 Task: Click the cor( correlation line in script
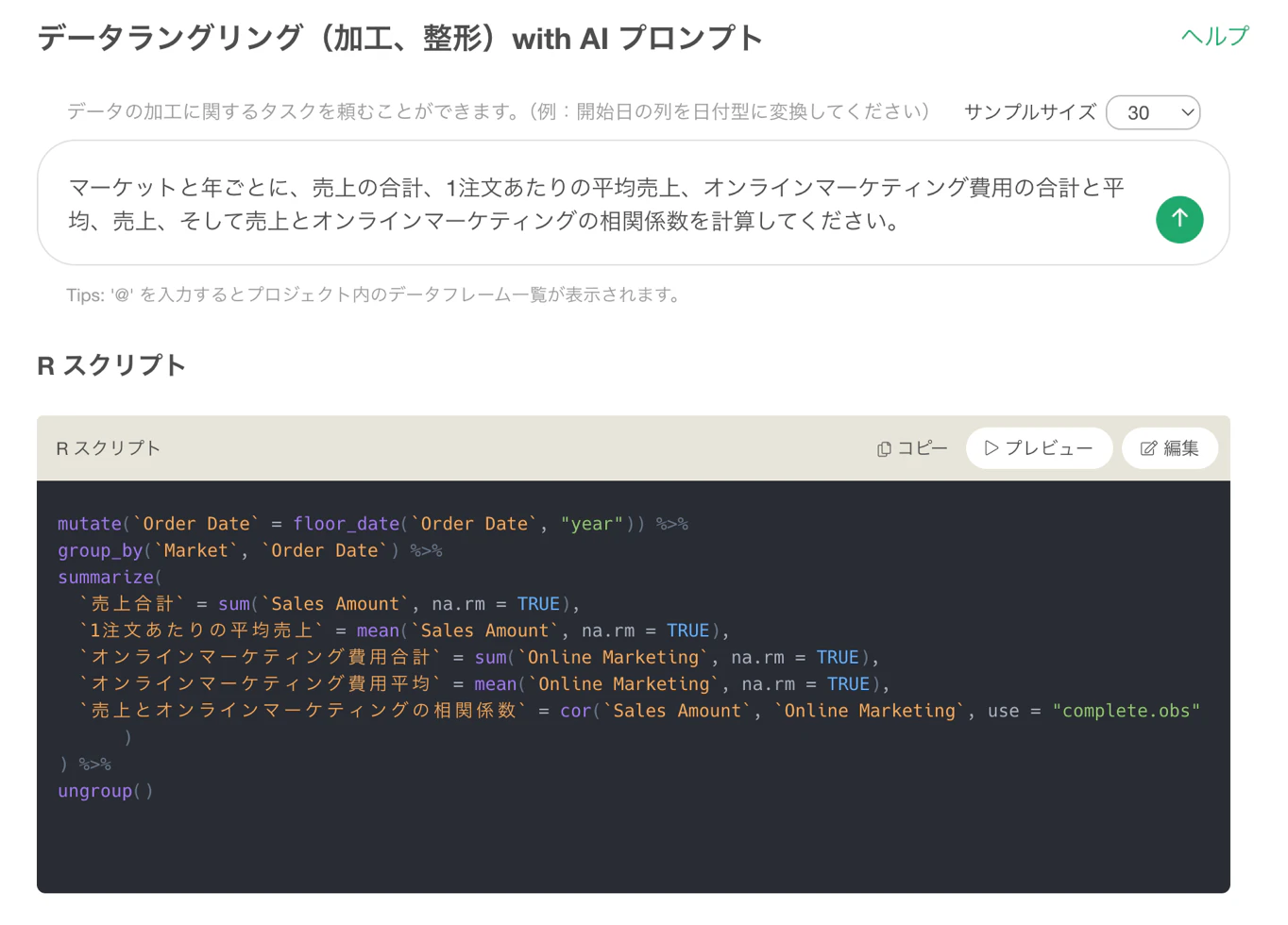click(x=639, y=711)
